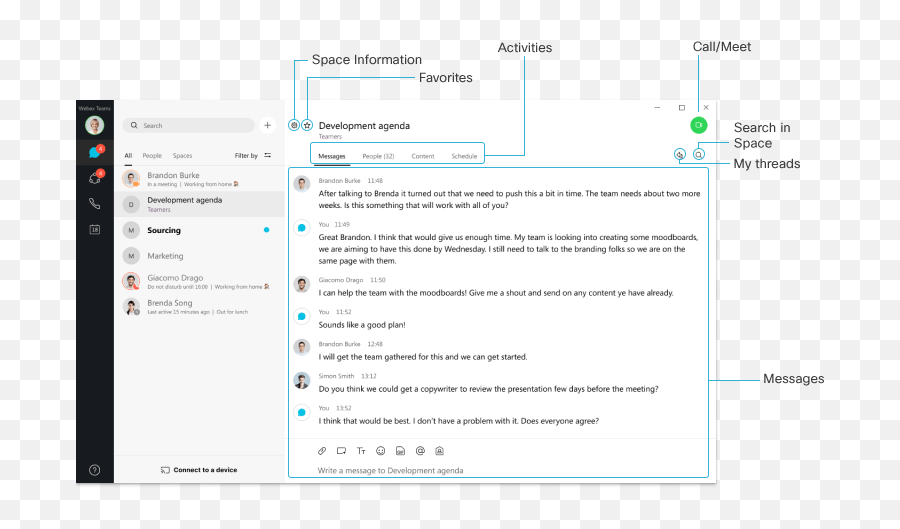
Task: Open the Brenda Song conversation
Action: pos(200,306)
